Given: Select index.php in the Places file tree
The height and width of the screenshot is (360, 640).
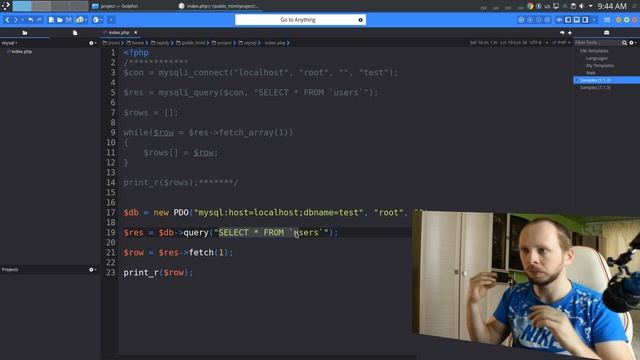Looking at the screenshot, I should pyautogui.click(x=22, y=51).
